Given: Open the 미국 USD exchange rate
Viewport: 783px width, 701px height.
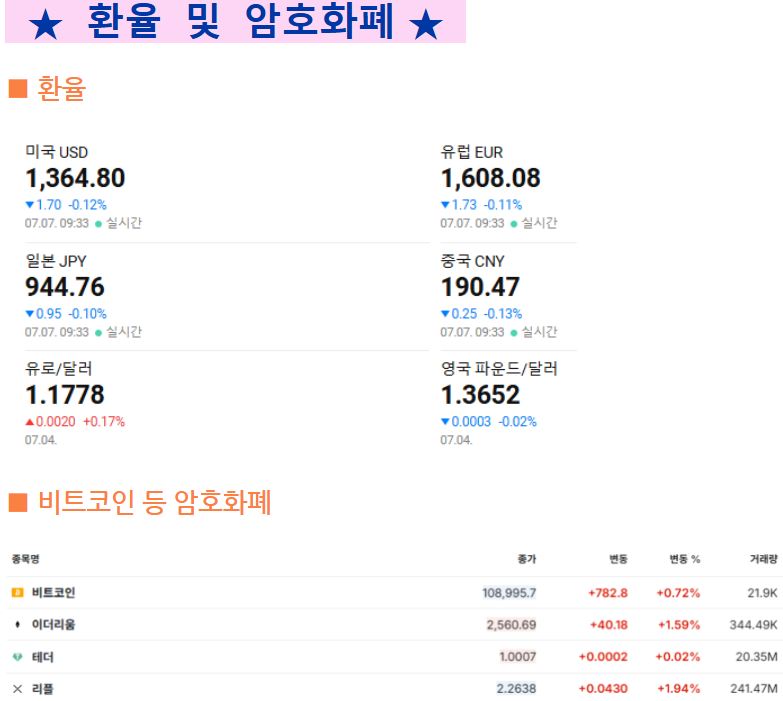Looking at the screenshot, I should coord(56,152).
